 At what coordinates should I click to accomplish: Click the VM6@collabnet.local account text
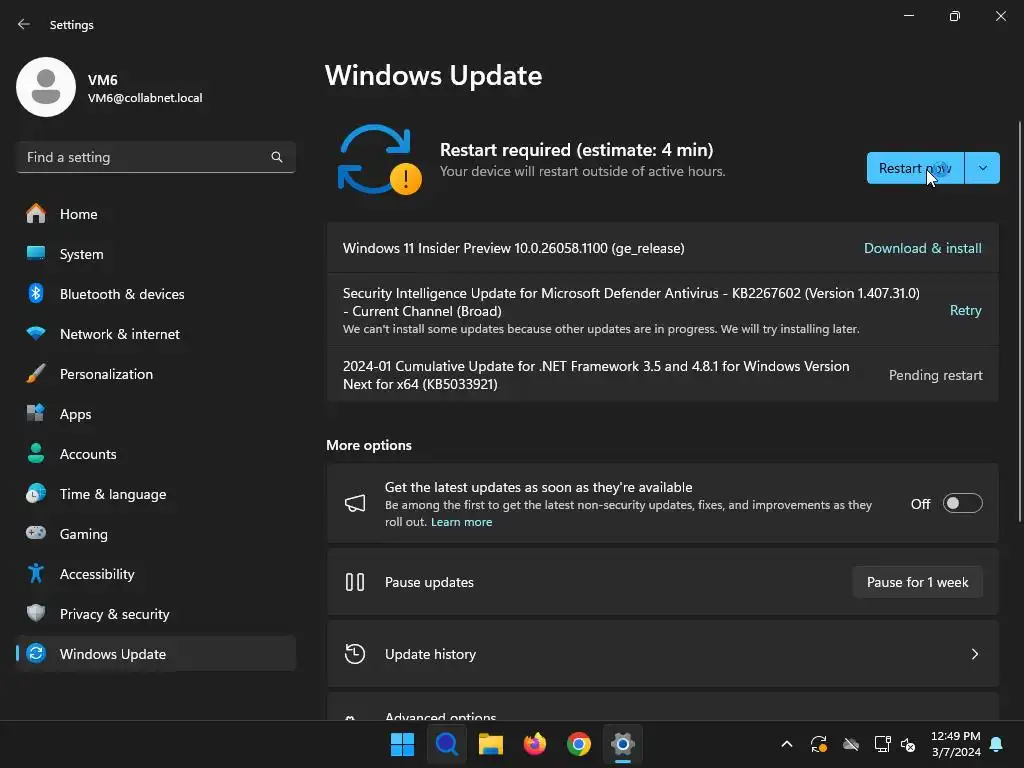tap(145, 98)
